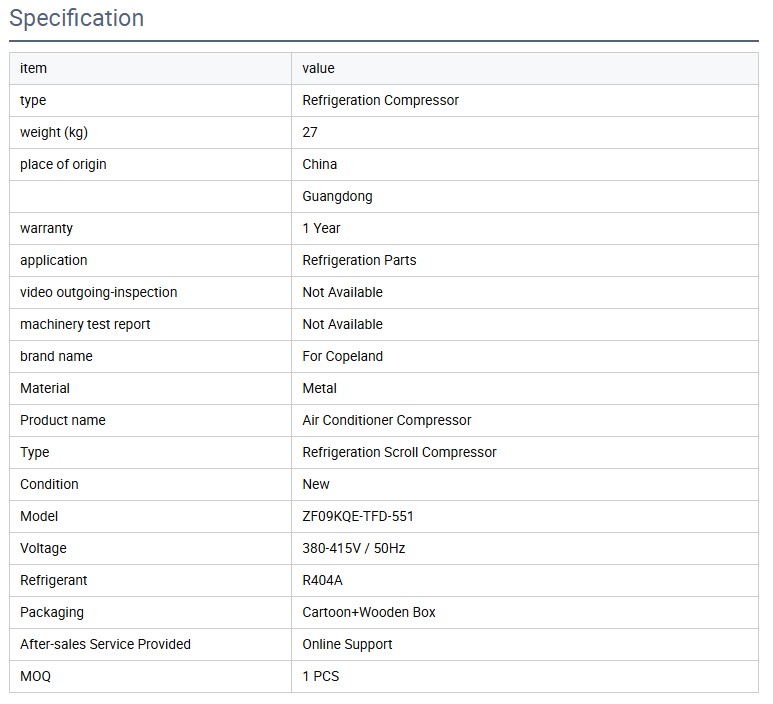Click the 1 Year warranty value
The width and height of the screenshot is (773, 704).
321,228
